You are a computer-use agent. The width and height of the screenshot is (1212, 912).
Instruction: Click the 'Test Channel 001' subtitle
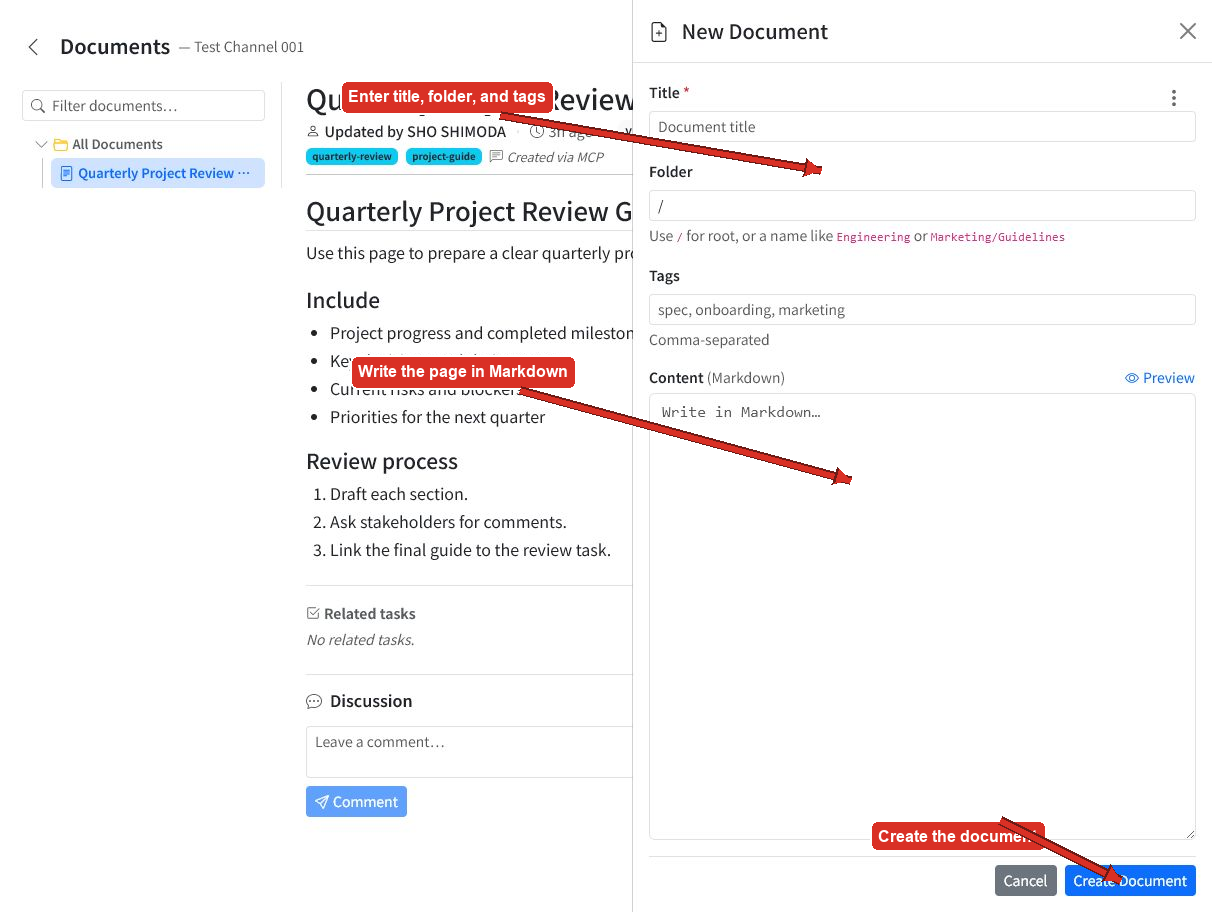point(249,47)
